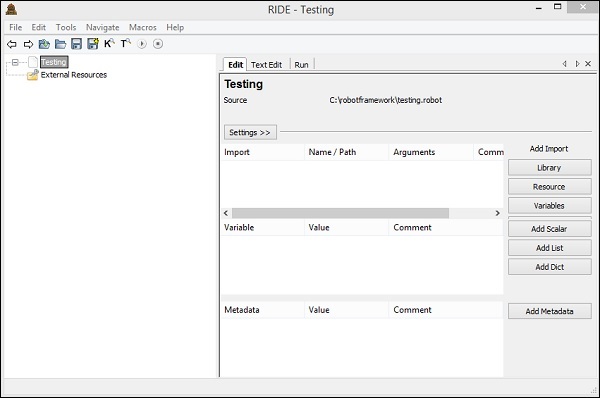Screen dimensions: 600x398
Task: Click the Add List button
Action: click(x=549, y=248)
